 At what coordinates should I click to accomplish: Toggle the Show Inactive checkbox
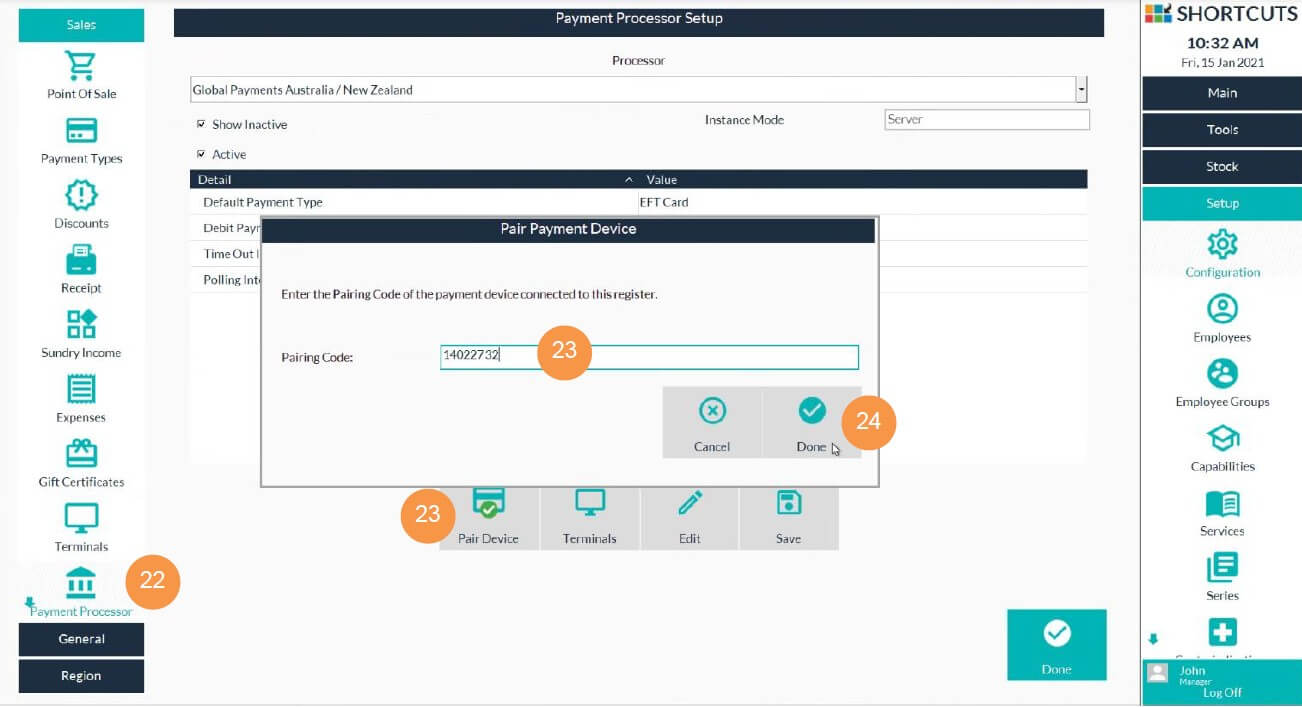coord(202,125)
